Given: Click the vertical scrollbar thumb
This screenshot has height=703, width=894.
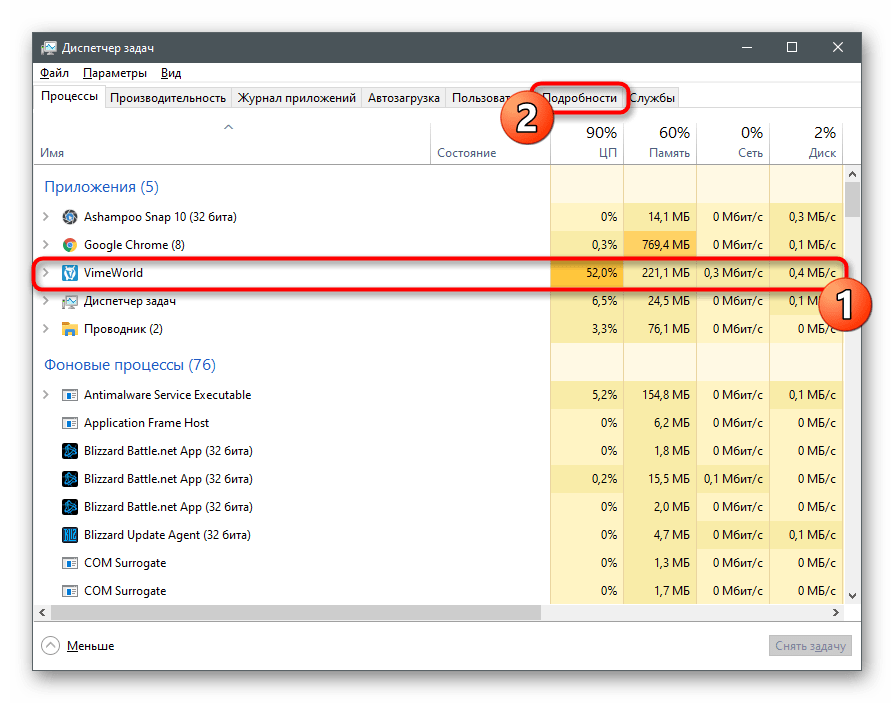Looking at the screenshot, I should pyautogui.click(x=852, y=200).
